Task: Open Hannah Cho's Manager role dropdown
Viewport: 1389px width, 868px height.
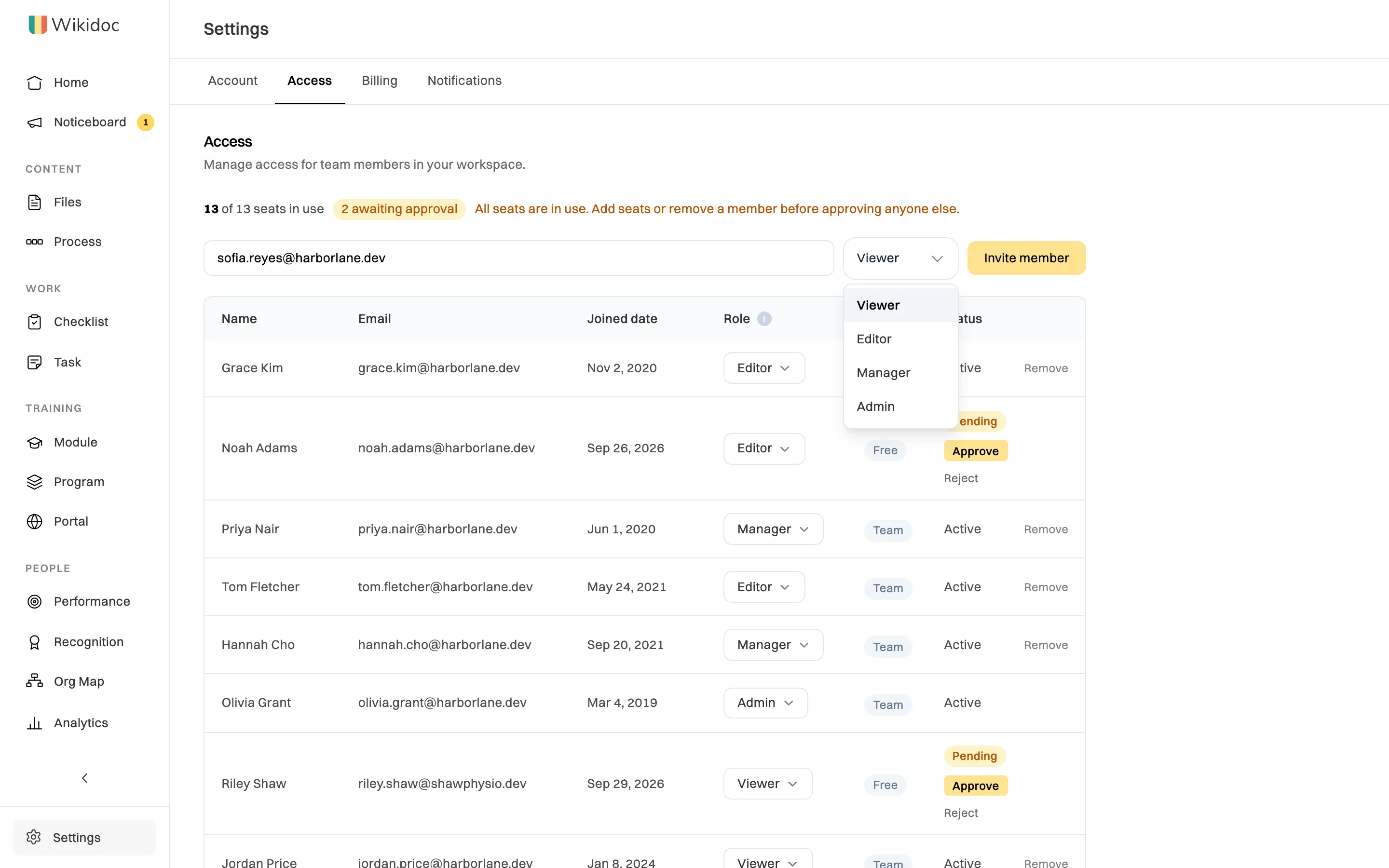Action: 773,645
